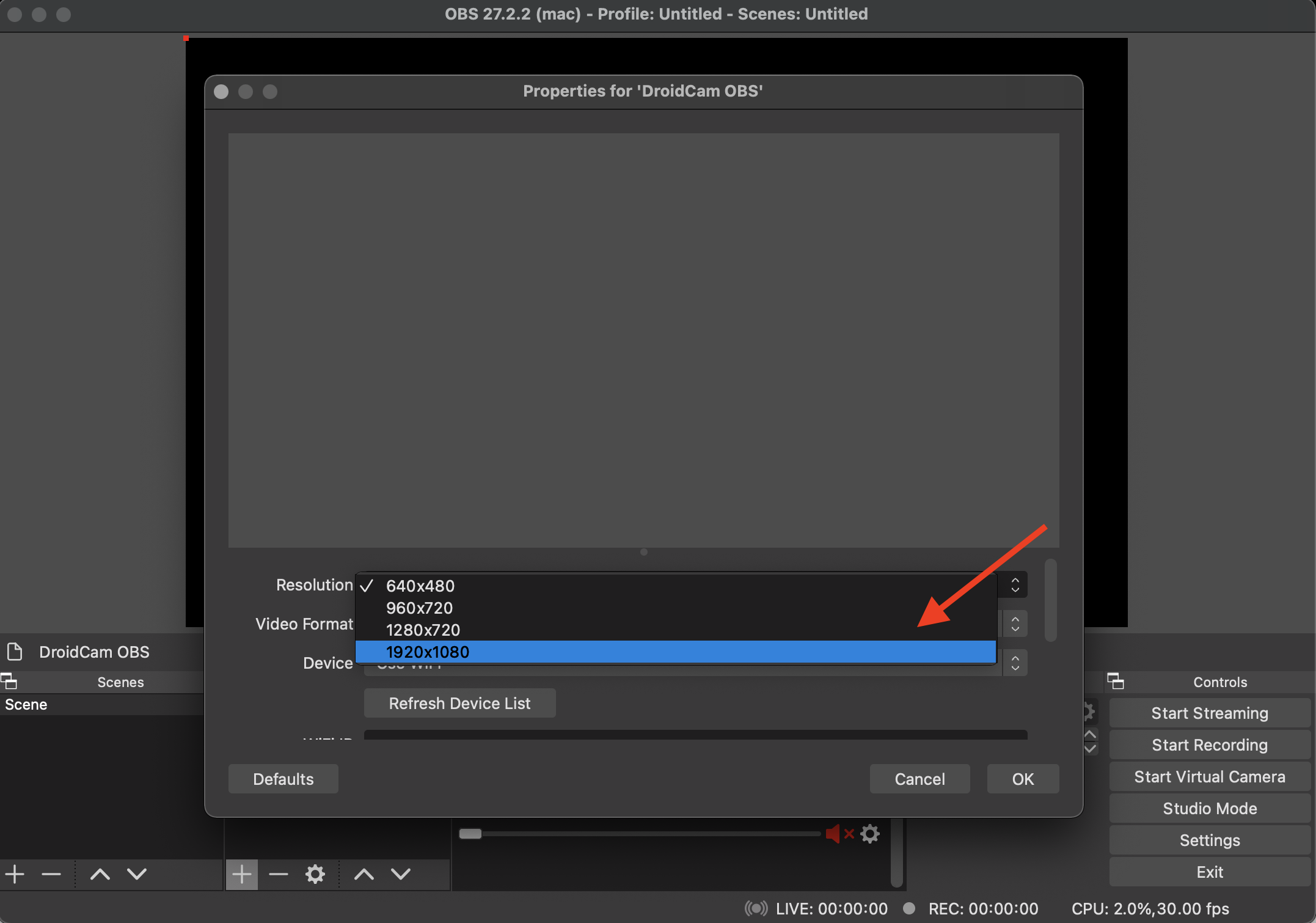The width and height of the screenshot is (1316, 923).
Task: Open the Resolution dropdown stepper
Action: 1014,585
